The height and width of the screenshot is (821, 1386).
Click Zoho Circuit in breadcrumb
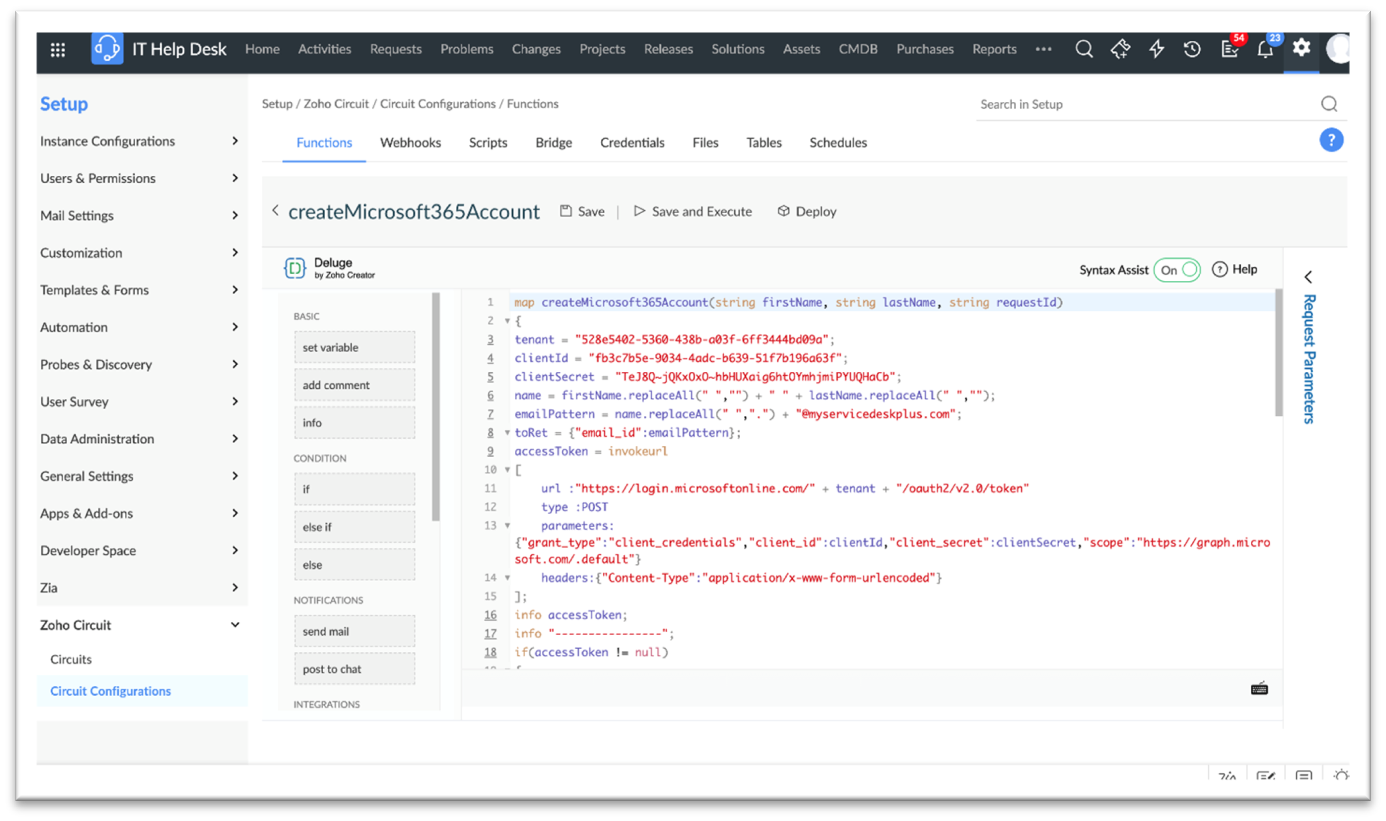click(x=337, y=104)
